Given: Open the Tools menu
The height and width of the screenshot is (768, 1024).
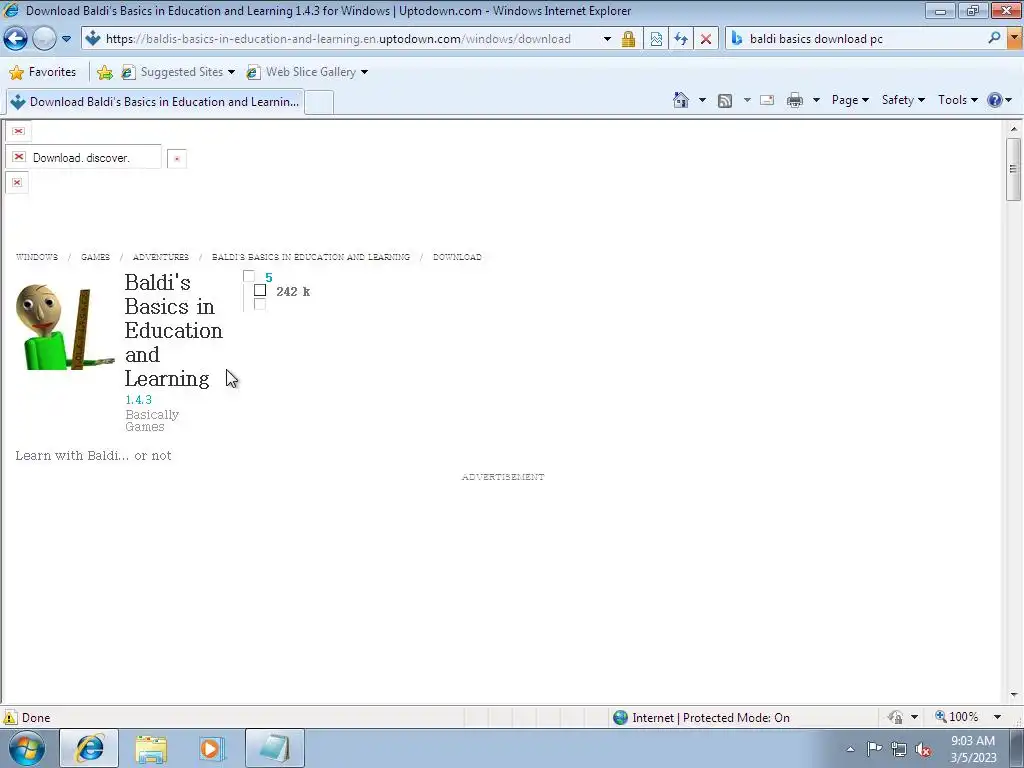Looking at the screenshot, I should point(957,100).
